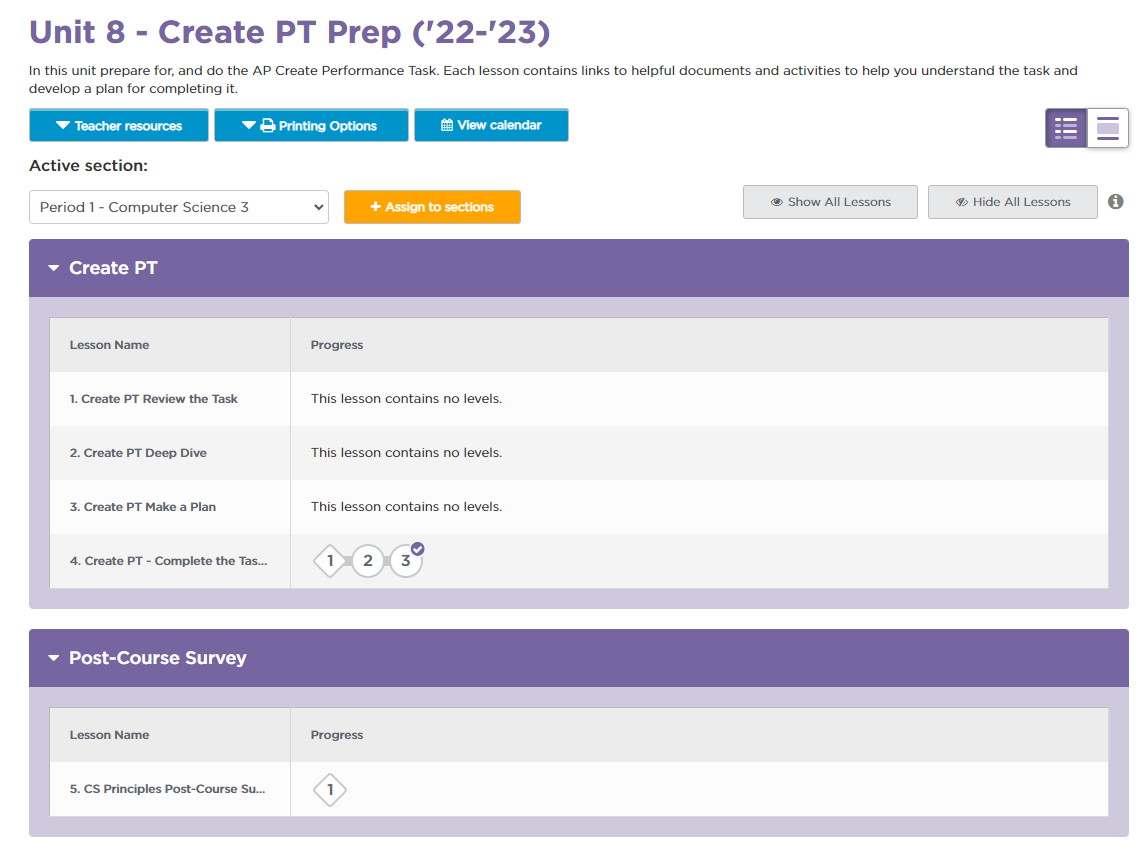Viewport: 1145px width, 856px height.
Task: Open level 3 bubble with checkmark
Action: [x=406, y=561]
